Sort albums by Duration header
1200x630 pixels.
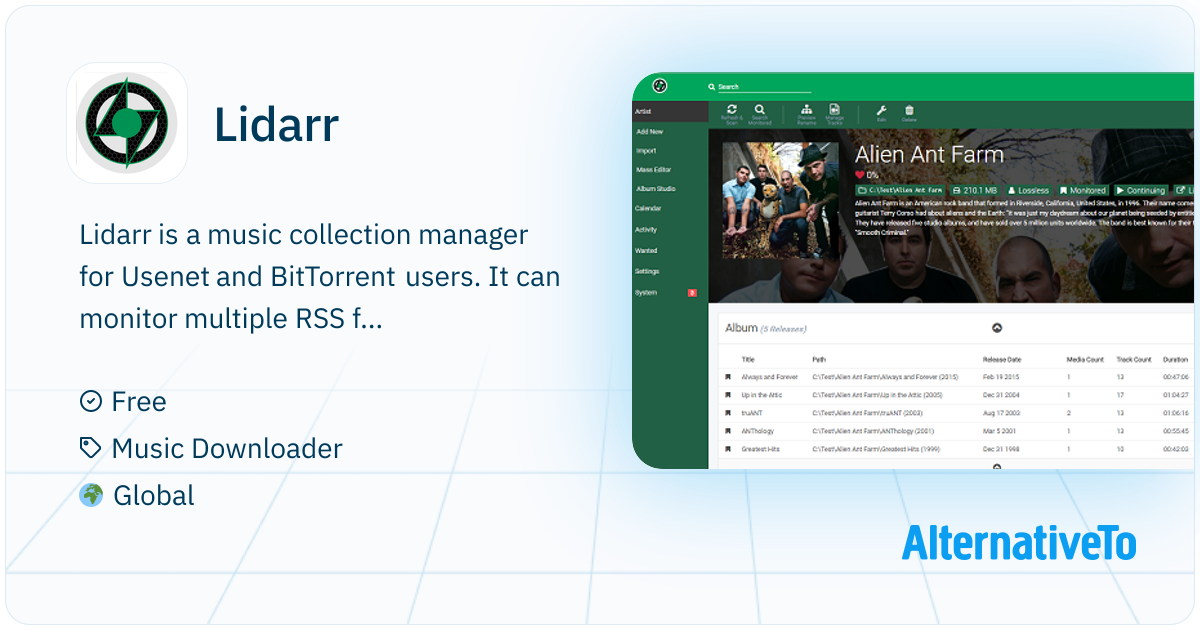tap(1175, 359)
